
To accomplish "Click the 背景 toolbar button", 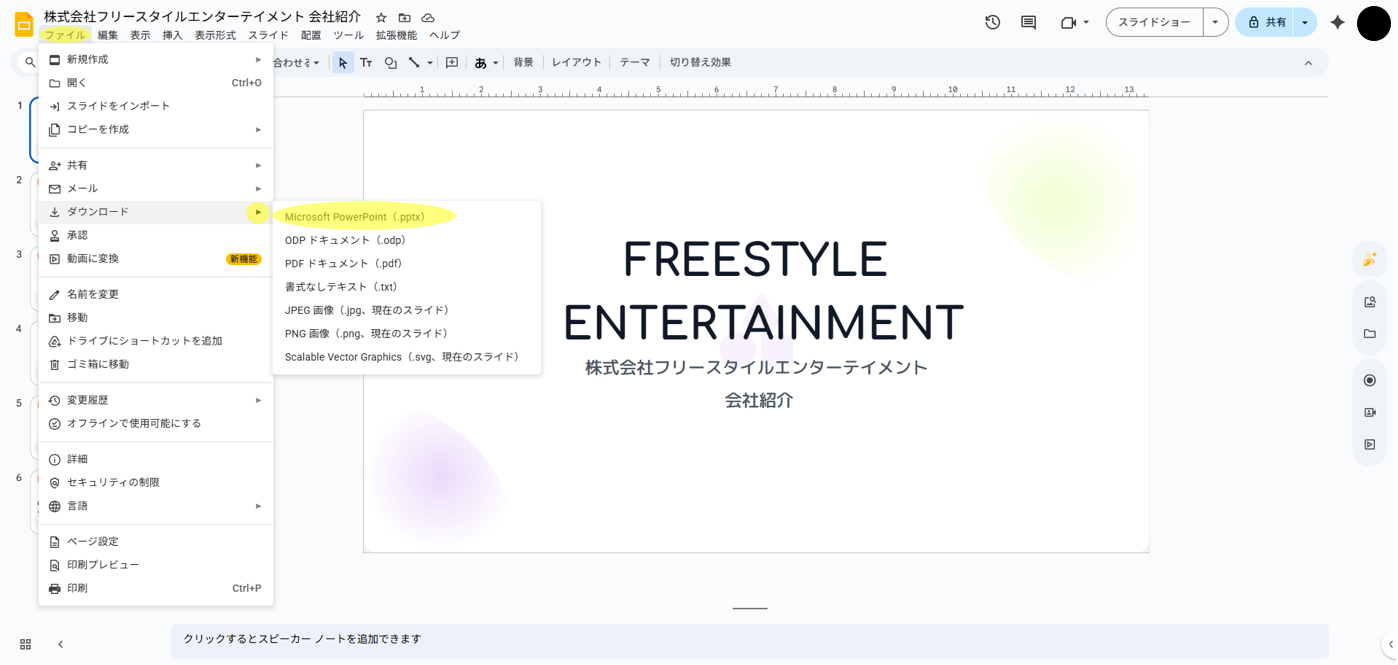I will pos(523,63).
